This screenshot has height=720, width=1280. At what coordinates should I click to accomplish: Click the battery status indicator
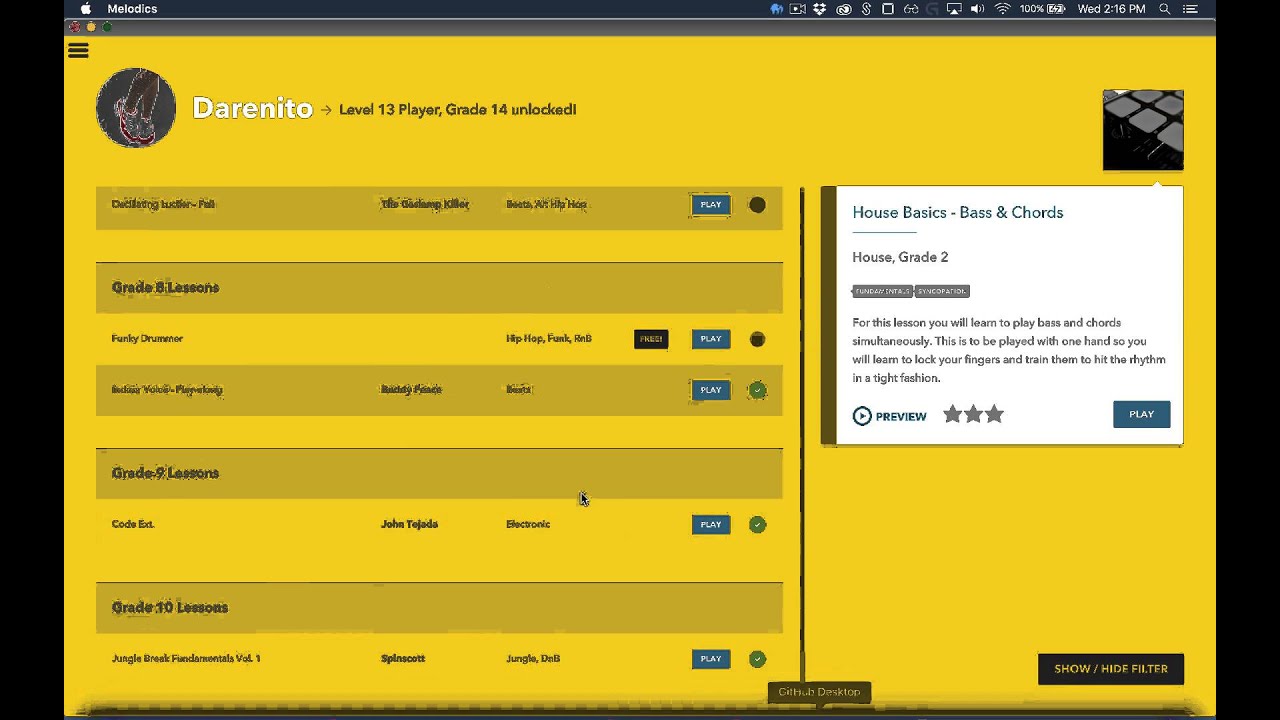[x=1042, y=9]
